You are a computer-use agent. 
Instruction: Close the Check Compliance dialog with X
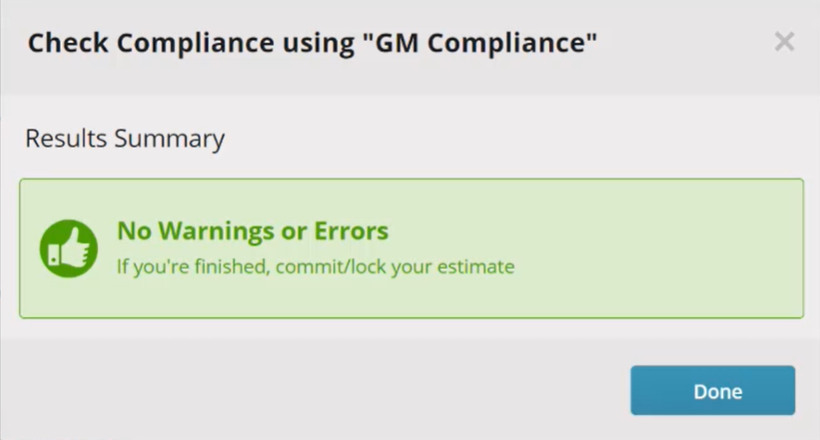coord(784,42)
